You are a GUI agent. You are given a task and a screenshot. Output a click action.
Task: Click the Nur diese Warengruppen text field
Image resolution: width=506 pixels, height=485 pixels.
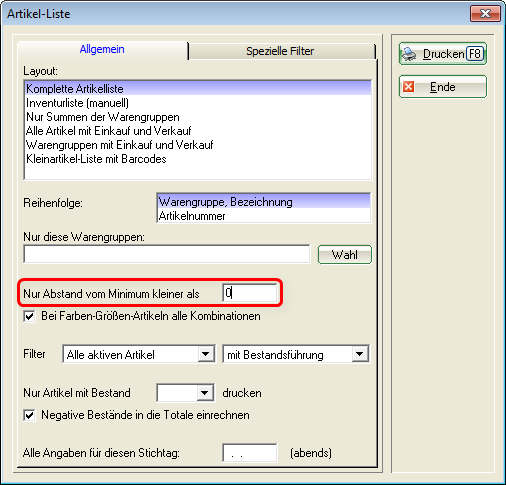pos(167,254)
